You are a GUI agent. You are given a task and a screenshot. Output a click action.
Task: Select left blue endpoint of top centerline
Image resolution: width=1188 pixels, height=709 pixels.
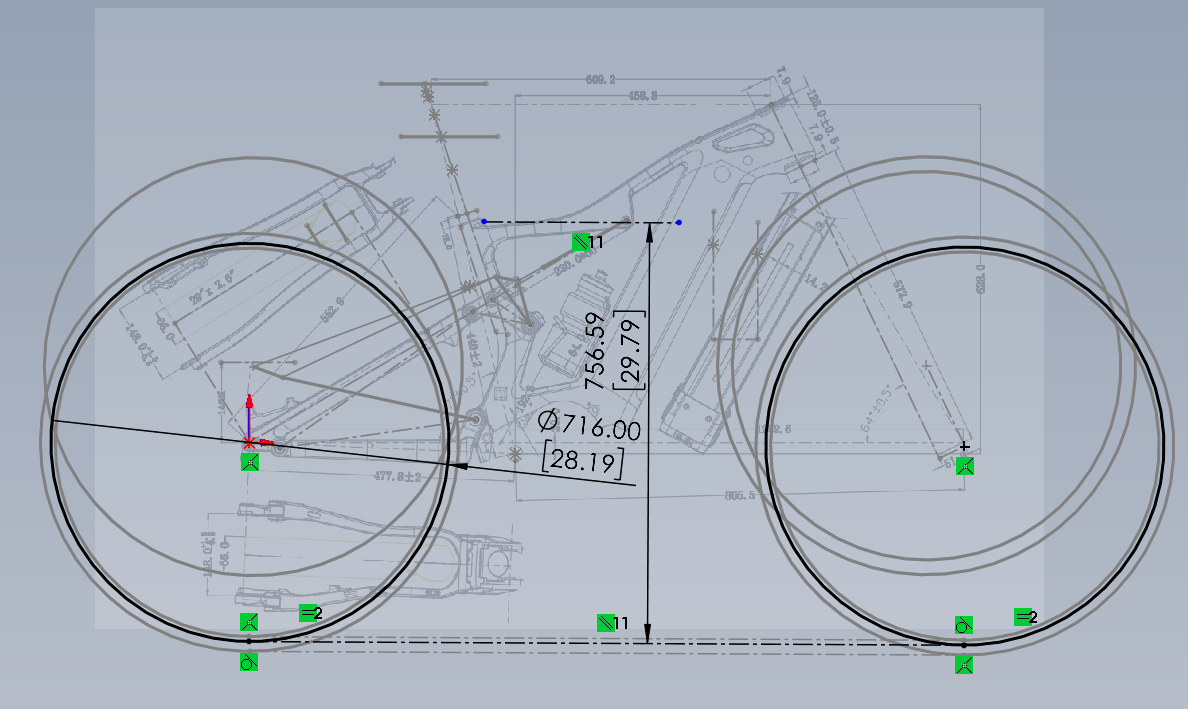point(484,221)
